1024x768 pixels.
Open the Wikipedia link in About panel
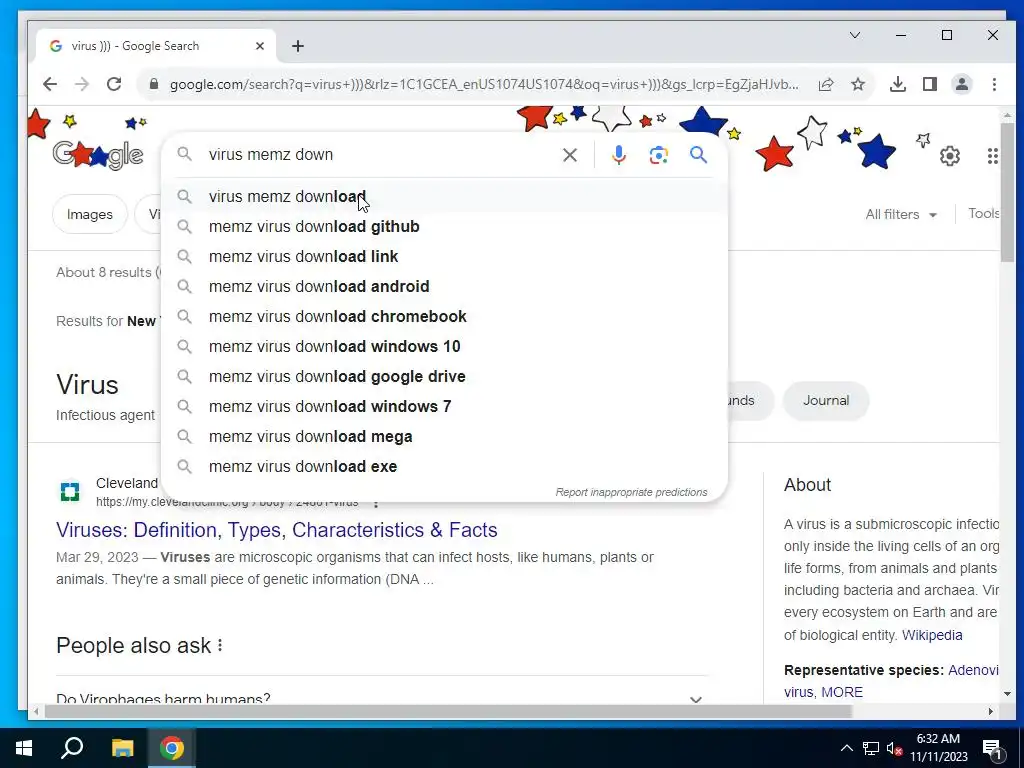coord(932,635)
